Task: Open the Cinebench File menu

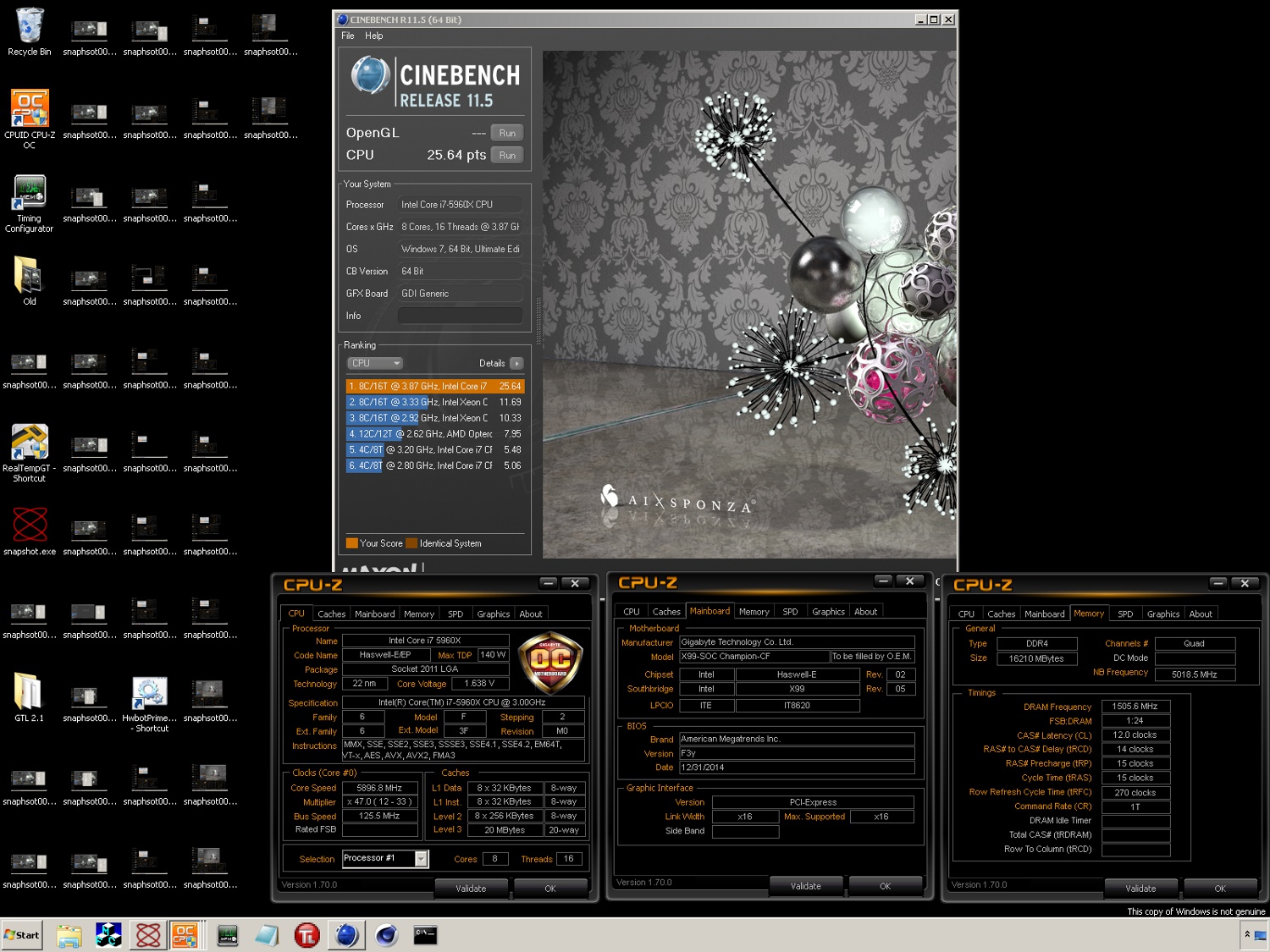Action: coord(348,36)
